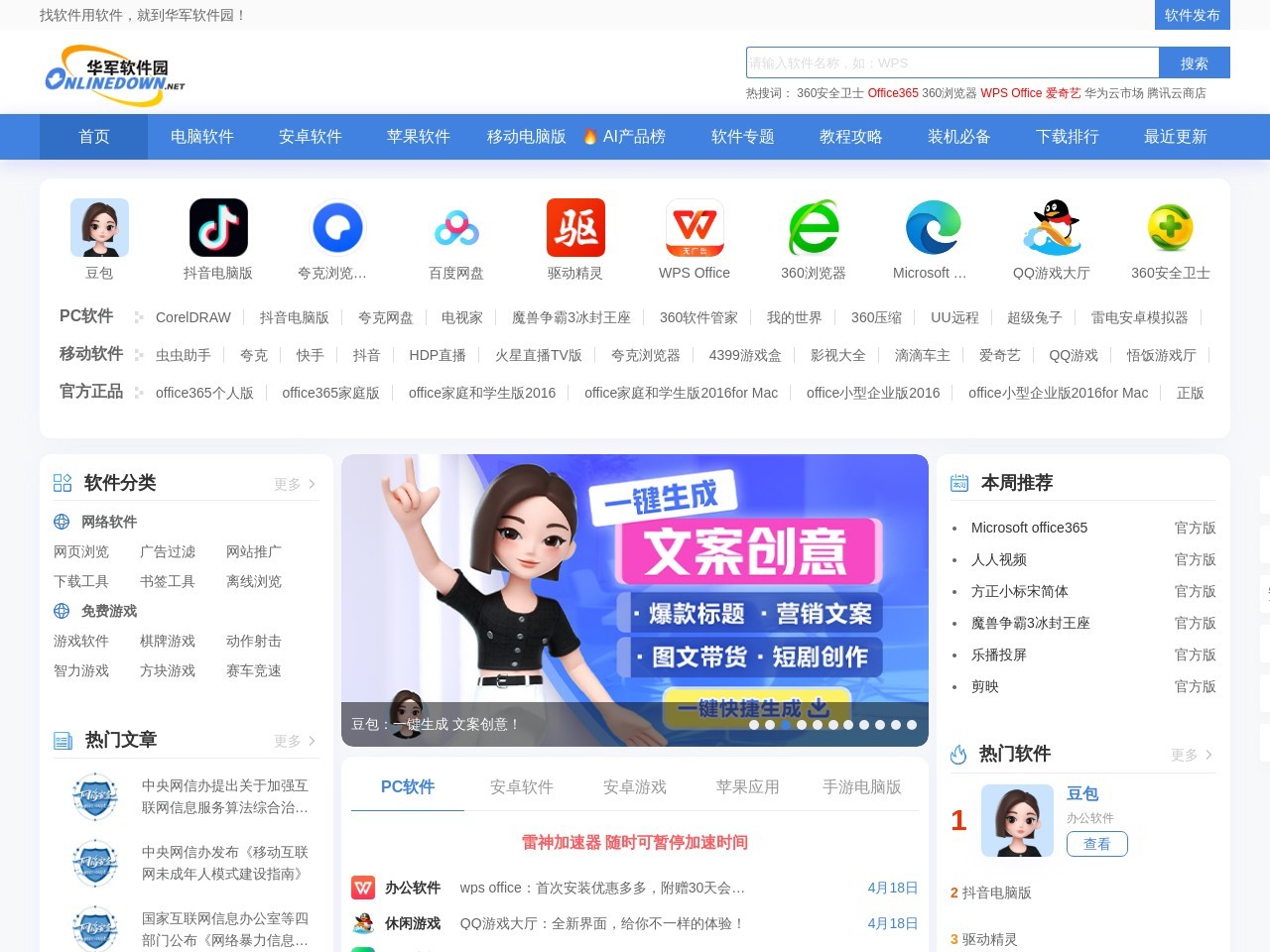Click the 热门文章 document icon
Viewport: 1270px width, 952px height.
click(63, 740)
